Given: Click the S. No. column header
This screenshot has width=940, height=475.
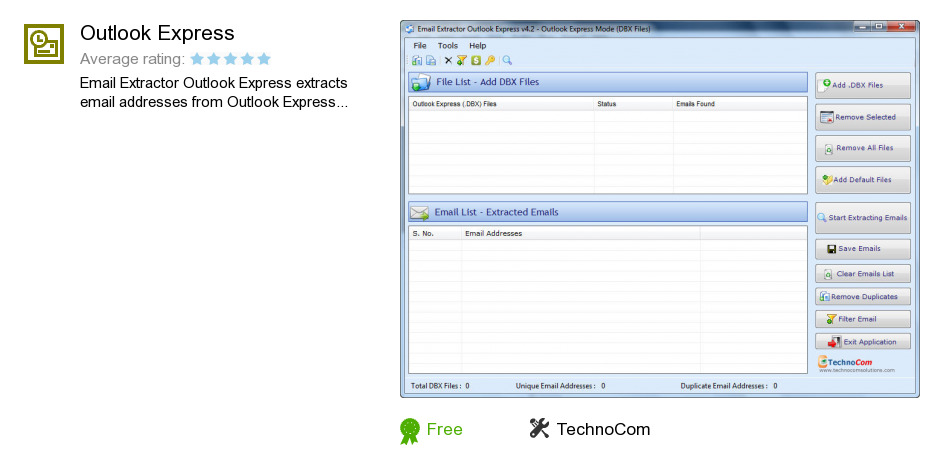Looking at the screenshot, I should coord(435,233).
